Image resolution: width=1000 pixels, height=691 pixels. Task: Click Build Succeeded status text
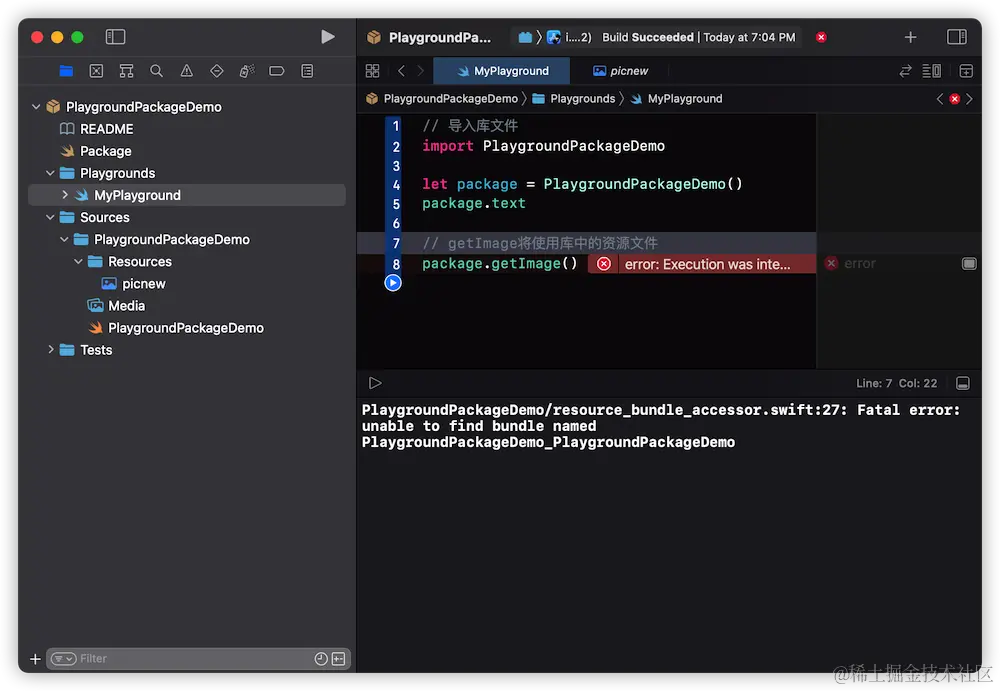[x=647, y=37]
